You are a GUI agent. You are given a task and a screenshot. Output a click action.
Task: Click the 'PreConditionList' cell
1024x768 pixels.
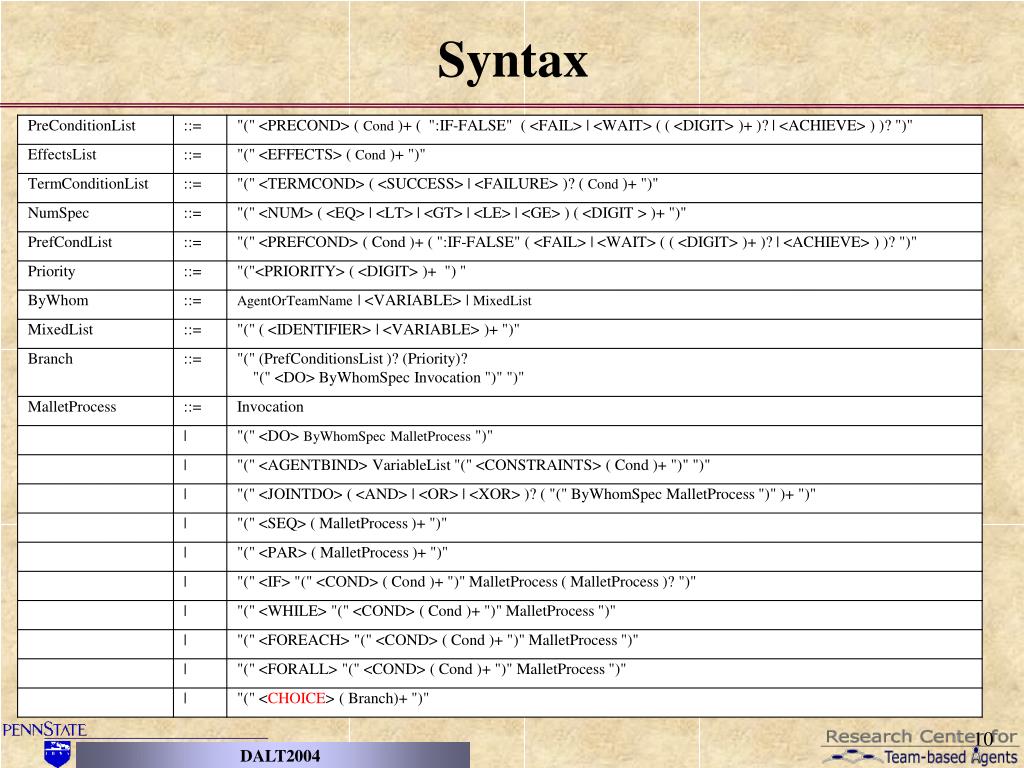[x=95, y=130]
